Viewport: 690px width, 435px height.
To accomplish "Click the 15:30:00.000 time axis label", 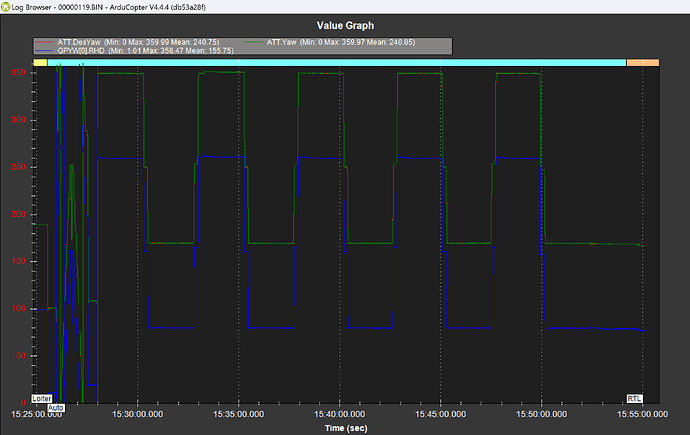I will pyautogui.click(x=138, y=414).
